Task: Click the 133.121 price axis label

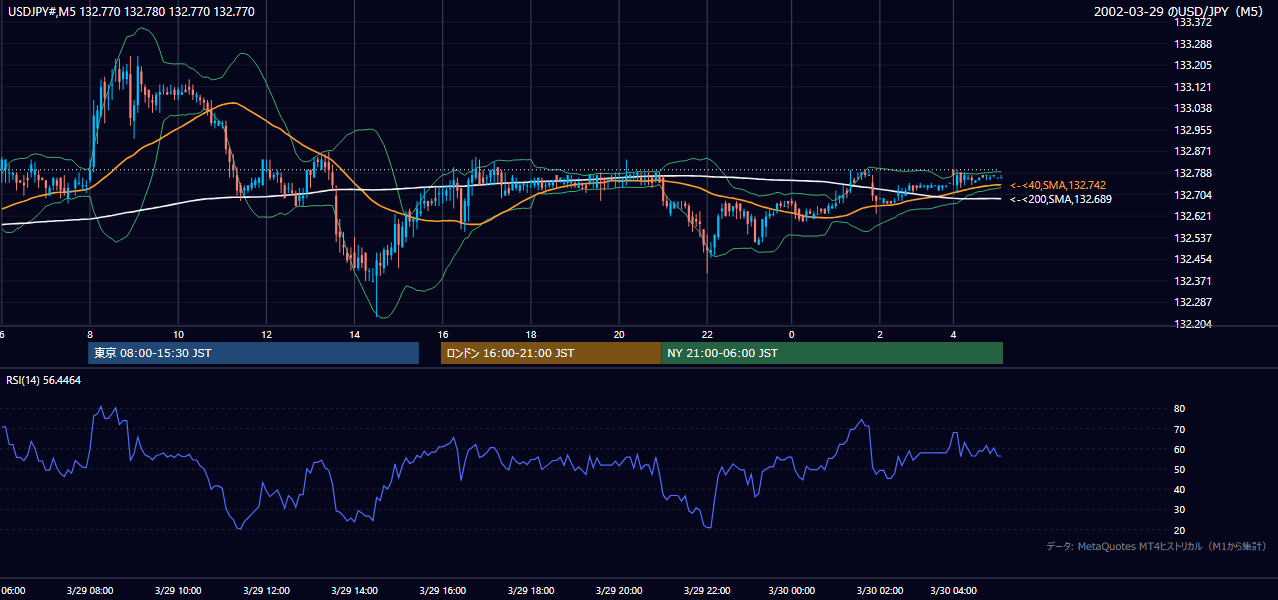Action: point(1193,87)
